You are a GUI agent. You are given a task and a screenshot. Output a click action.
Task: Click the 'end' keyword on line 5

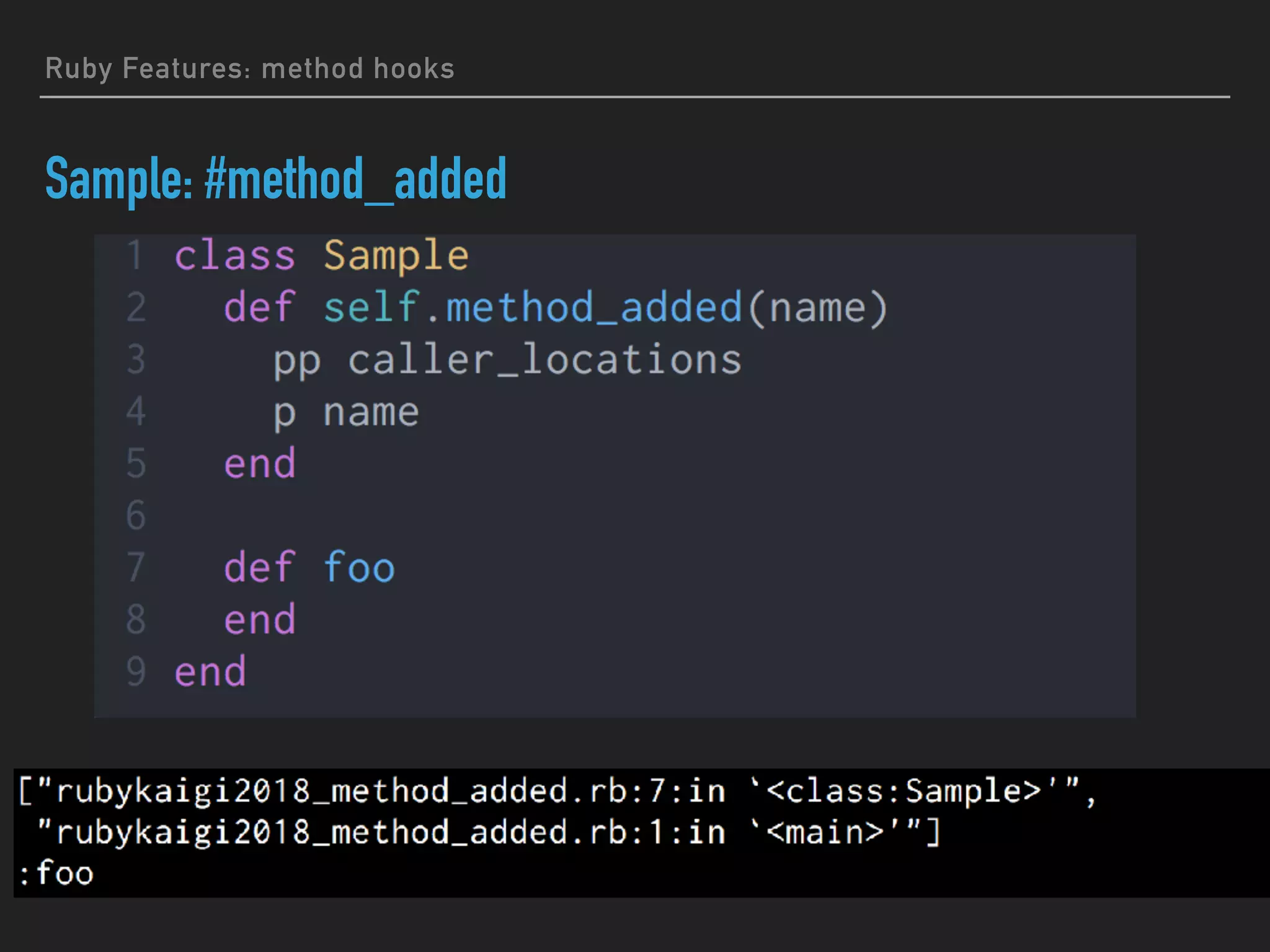259,464
